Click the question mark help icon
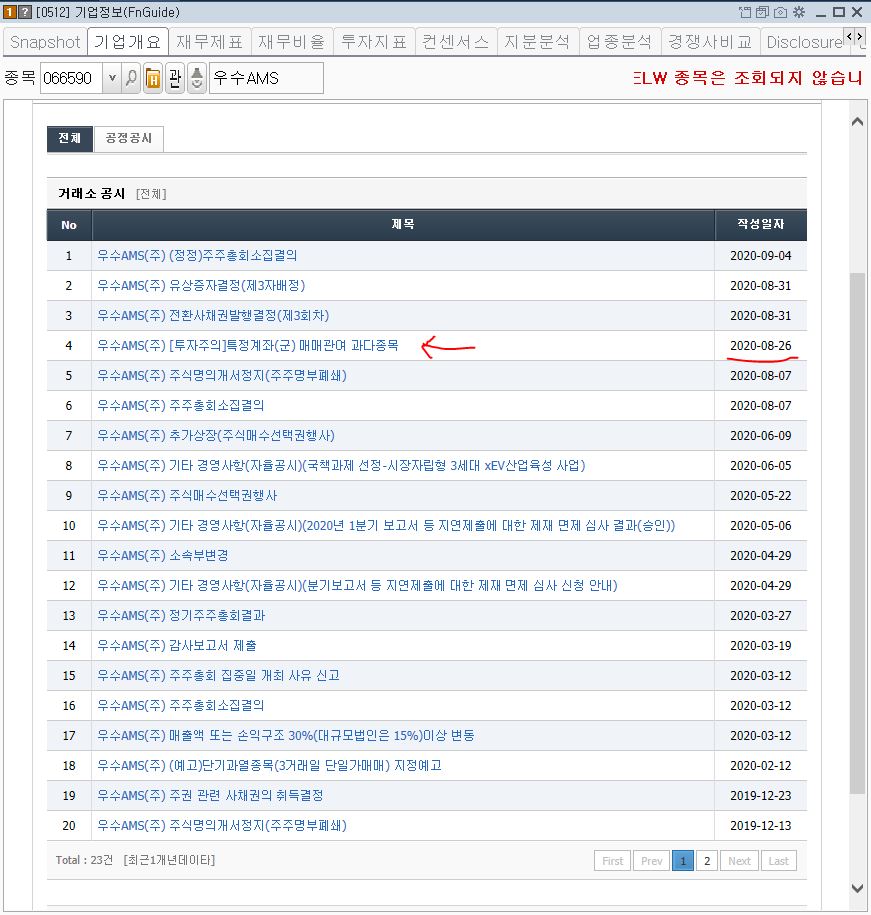 pos(25,12)
